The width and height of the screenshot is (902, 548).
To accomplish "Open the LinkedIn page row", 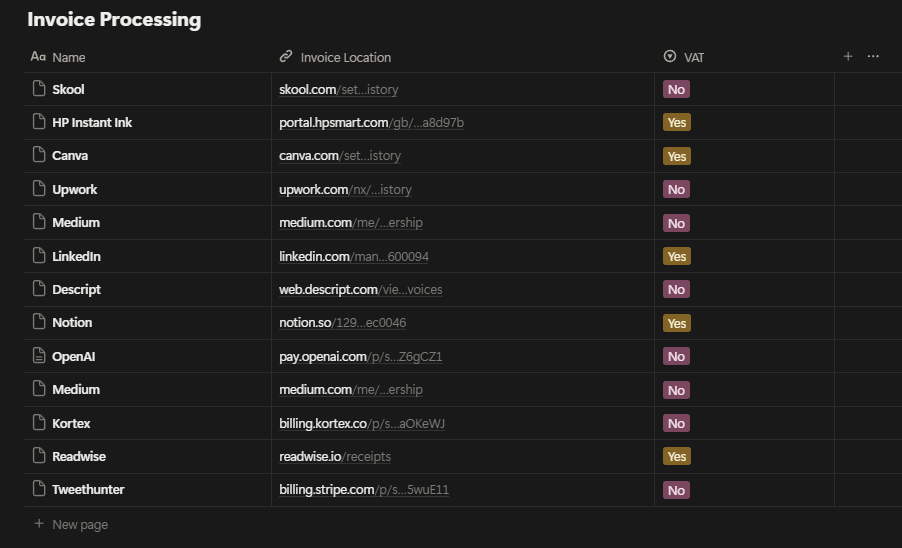I will pyautogui.click(x=76, y=257).
